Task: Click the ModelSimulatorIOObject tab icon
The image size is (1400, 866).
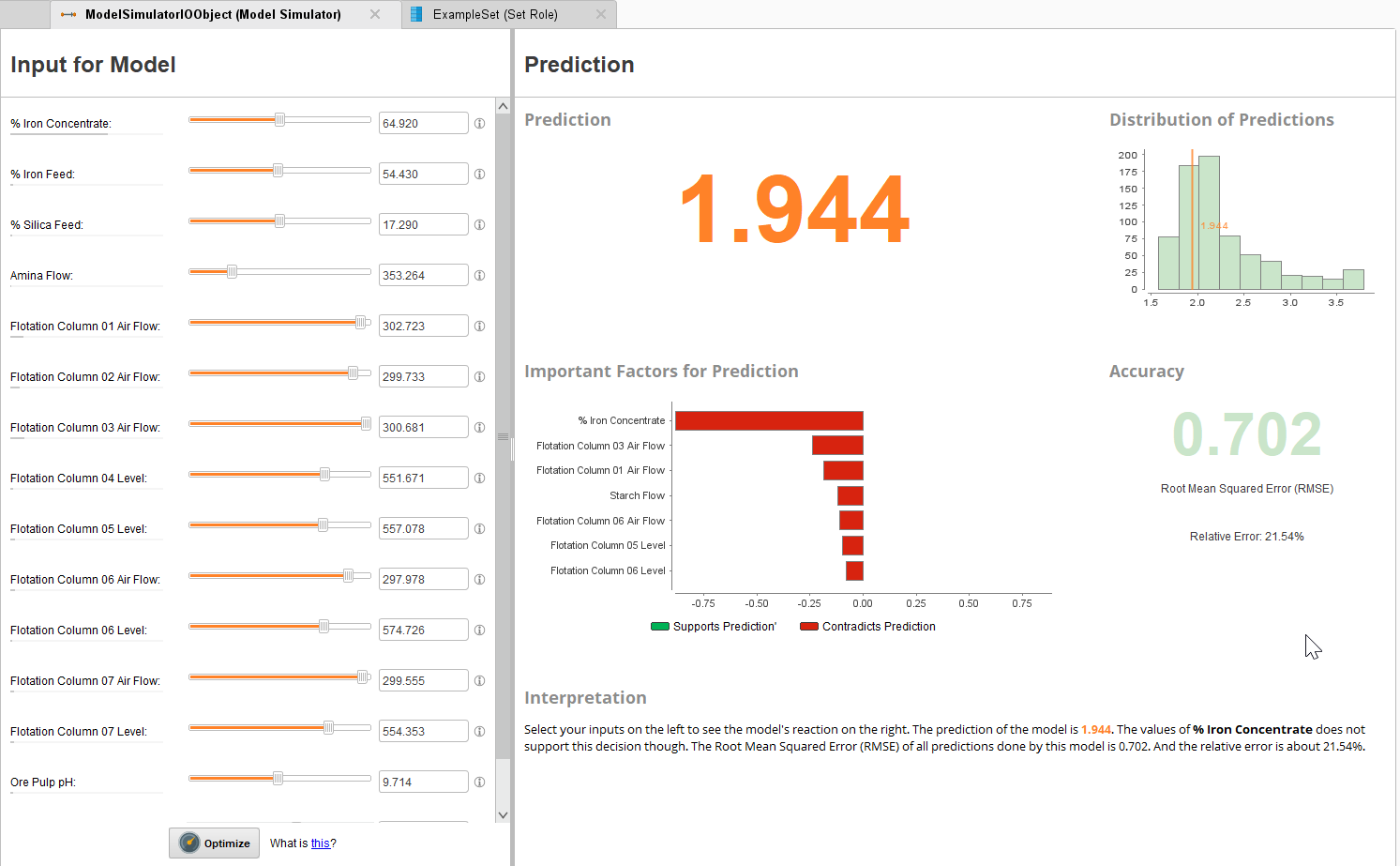Action: (x=68, y=14)
